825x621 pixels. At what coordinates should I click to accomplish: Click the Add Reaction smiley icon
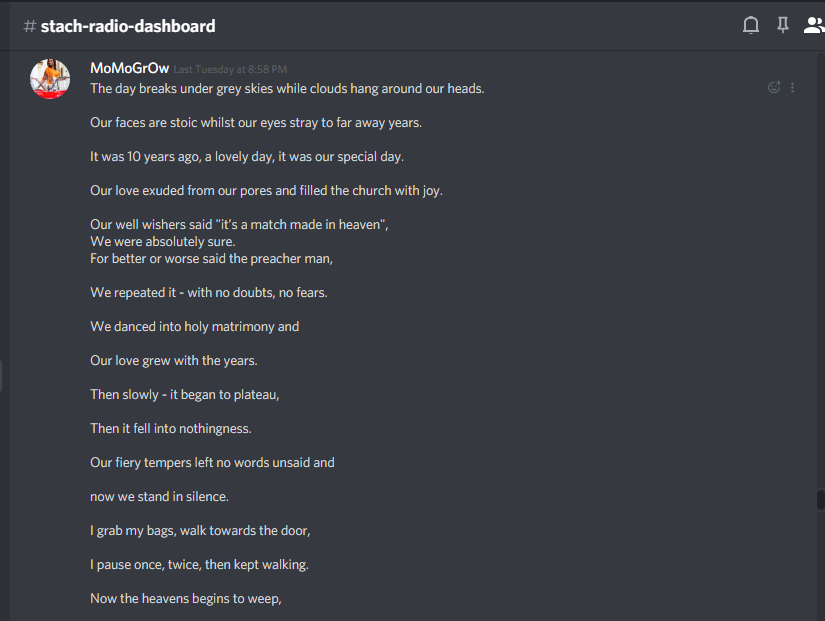point(773,87)
